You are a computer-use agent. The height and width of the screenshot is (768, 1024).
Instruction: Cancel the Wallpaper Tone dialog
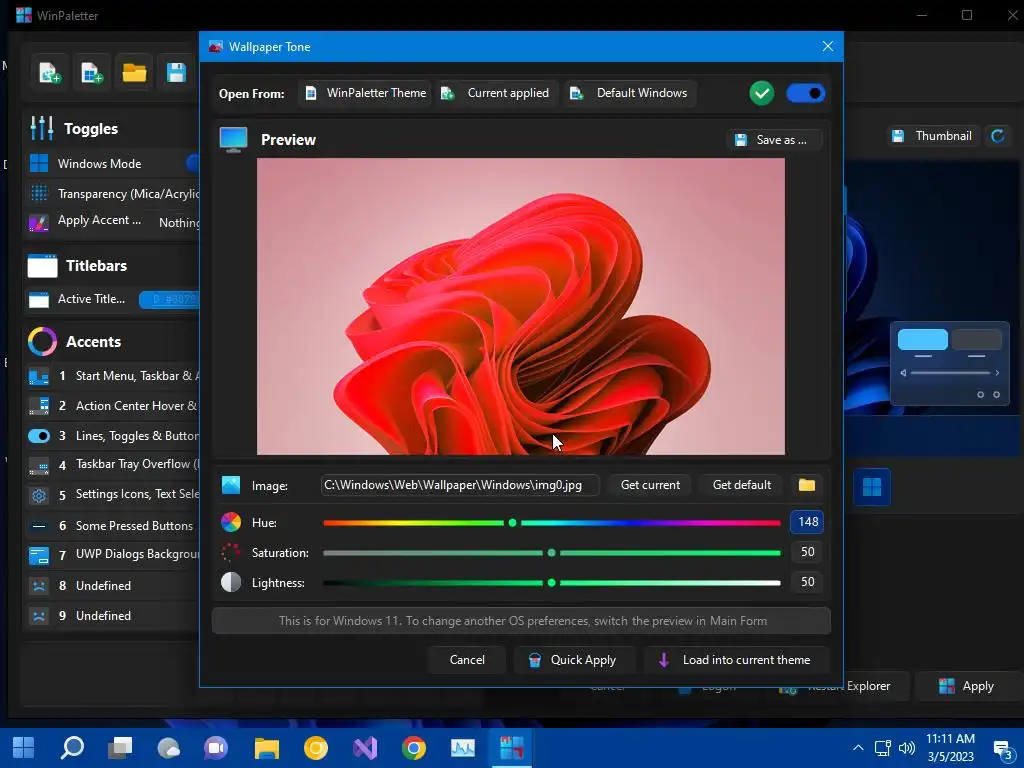467,660
